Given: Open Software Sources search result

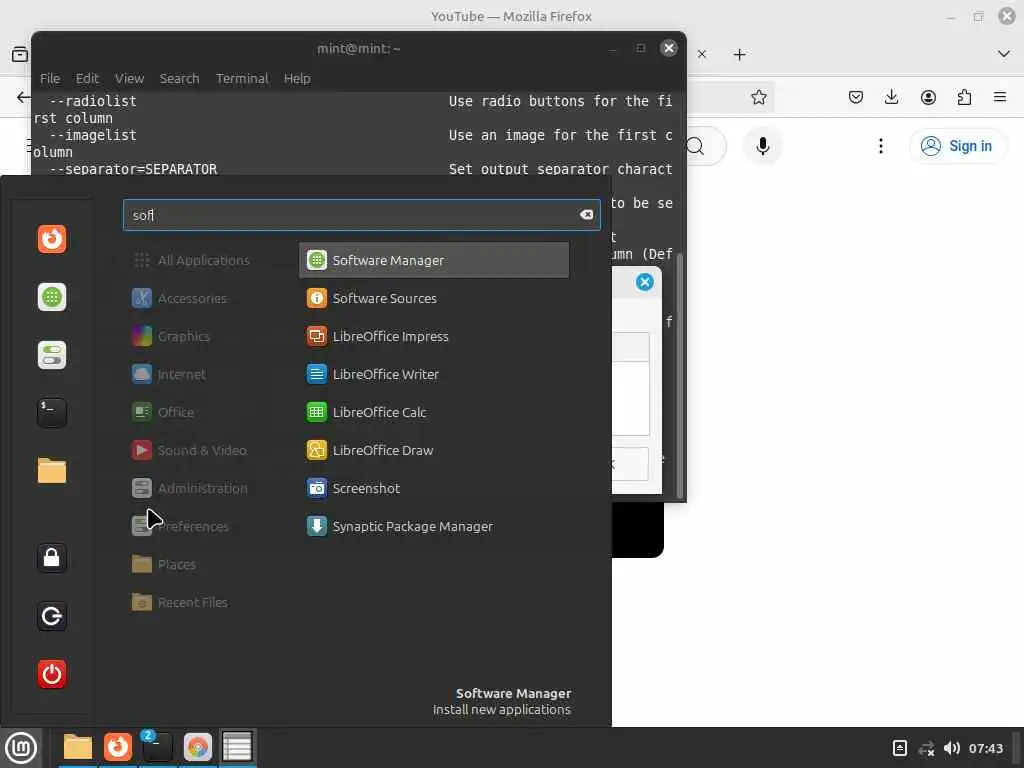Looking at the screenshot, I should click(434, 298).
